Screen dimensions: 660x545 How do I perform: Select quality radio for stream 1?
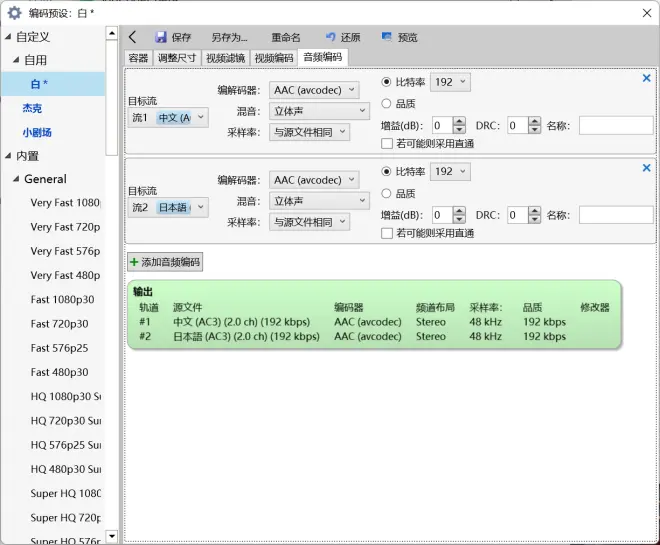(x=386, y=104)
